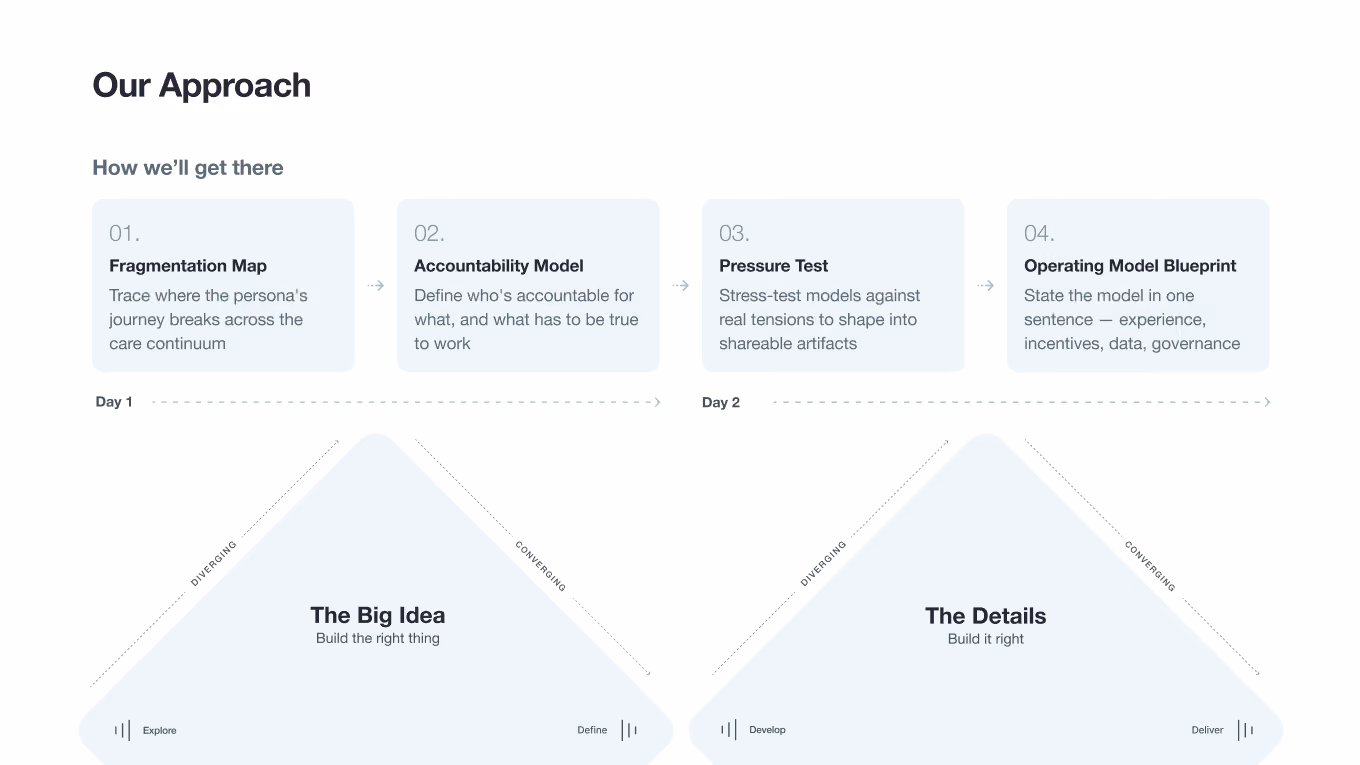
Task: Click the bars icon beside Explore
Action: point(122,730)
